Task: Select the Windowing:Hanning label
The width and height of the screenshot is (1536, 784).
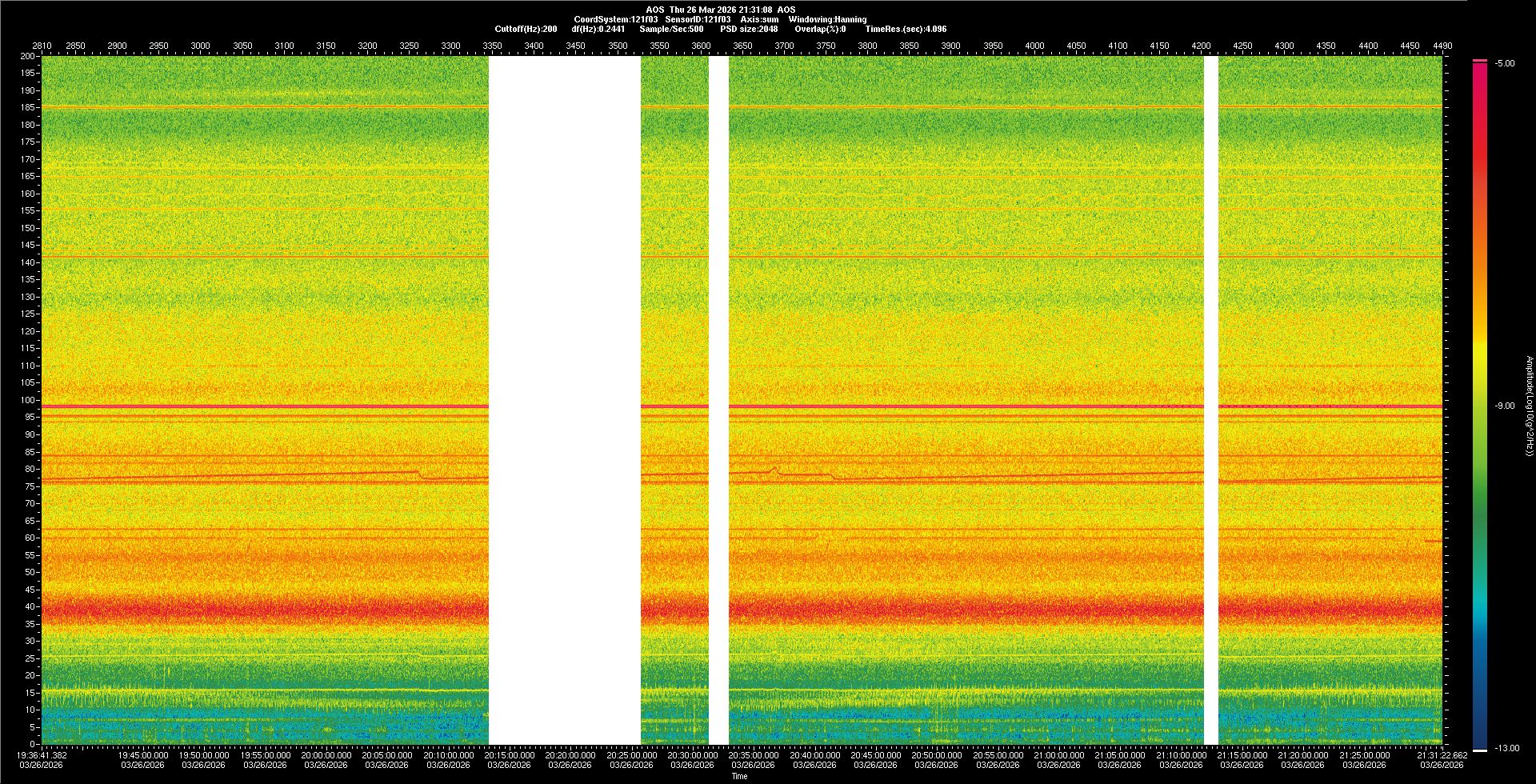Action: [x=827, y=19]
